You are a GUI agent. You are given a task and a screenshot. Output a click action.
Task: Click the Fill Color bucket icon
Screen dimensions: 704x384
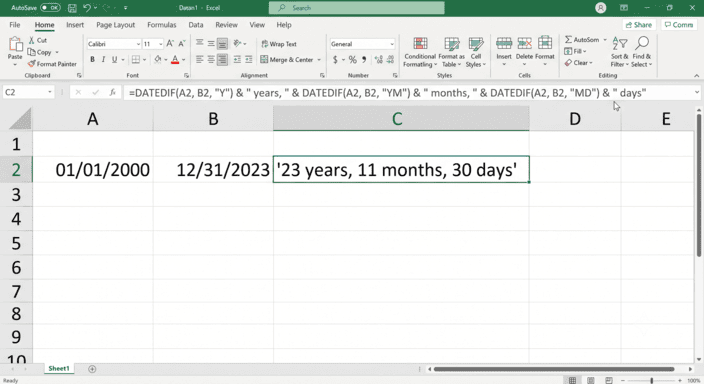[x=158, y=59]
